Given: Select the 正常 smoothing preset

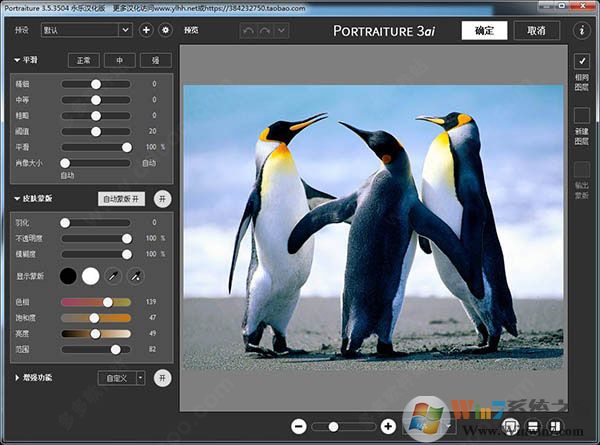Looking at the screenshot, I should pyautogui.click(x=85, y=61).
